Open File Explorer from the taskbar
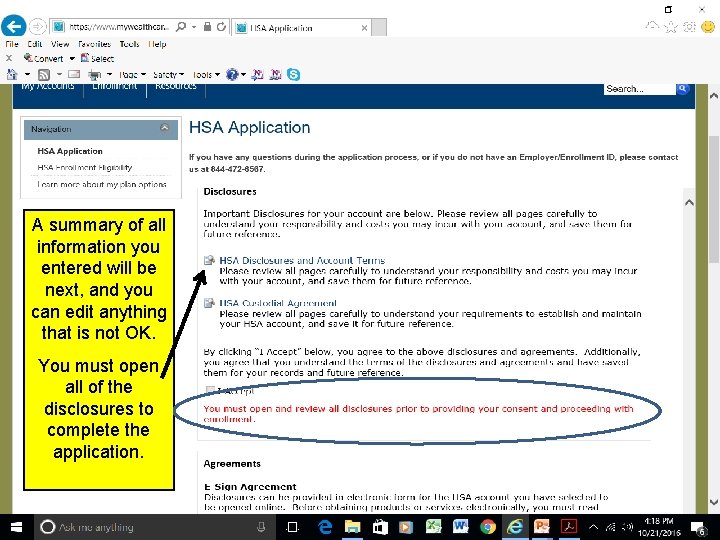This screenshot has width=720, height=540. click(x=353, y=527)
